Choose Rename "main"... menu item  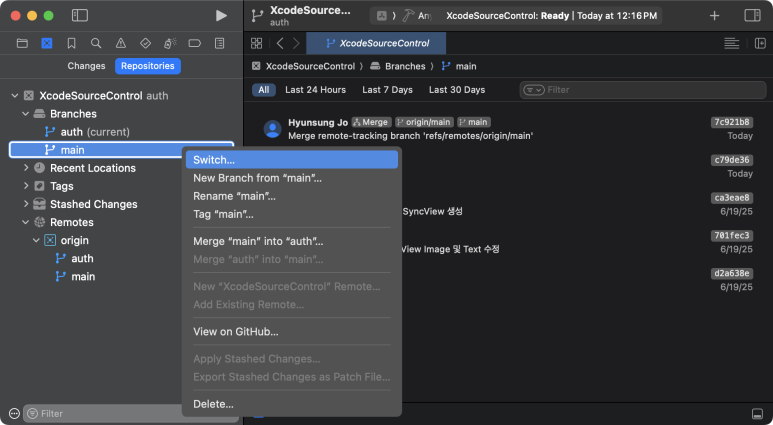tap(292, 196)
